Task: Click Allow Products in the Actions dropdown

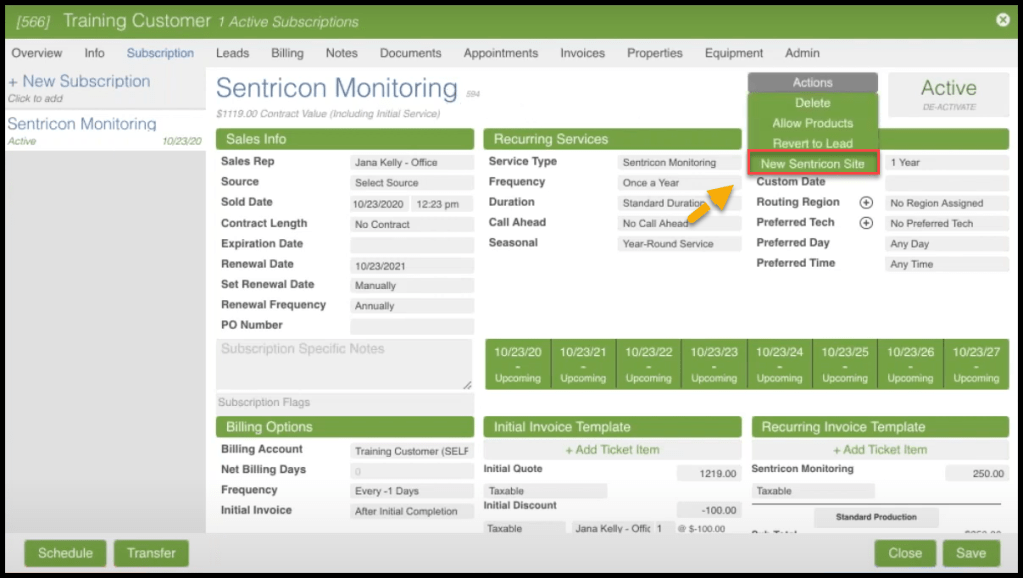Action: pyautogui.click(x=812, y=124)
